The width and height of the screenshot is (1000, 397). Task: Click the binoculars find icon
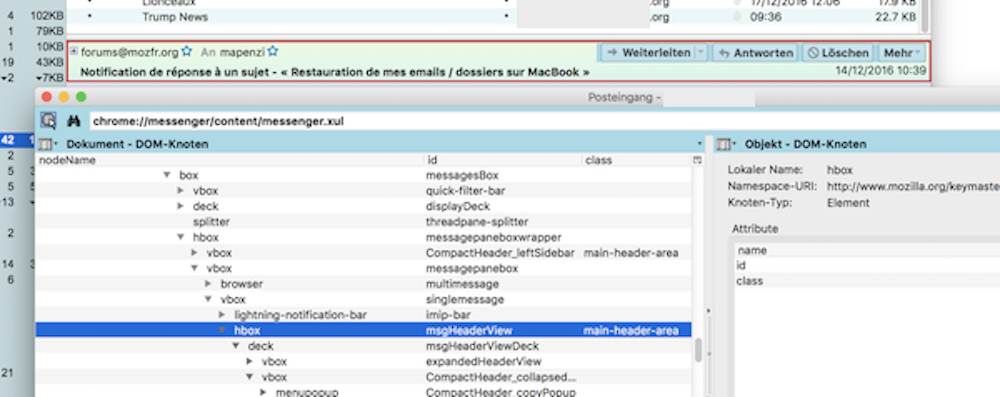(x=73, y=121)
